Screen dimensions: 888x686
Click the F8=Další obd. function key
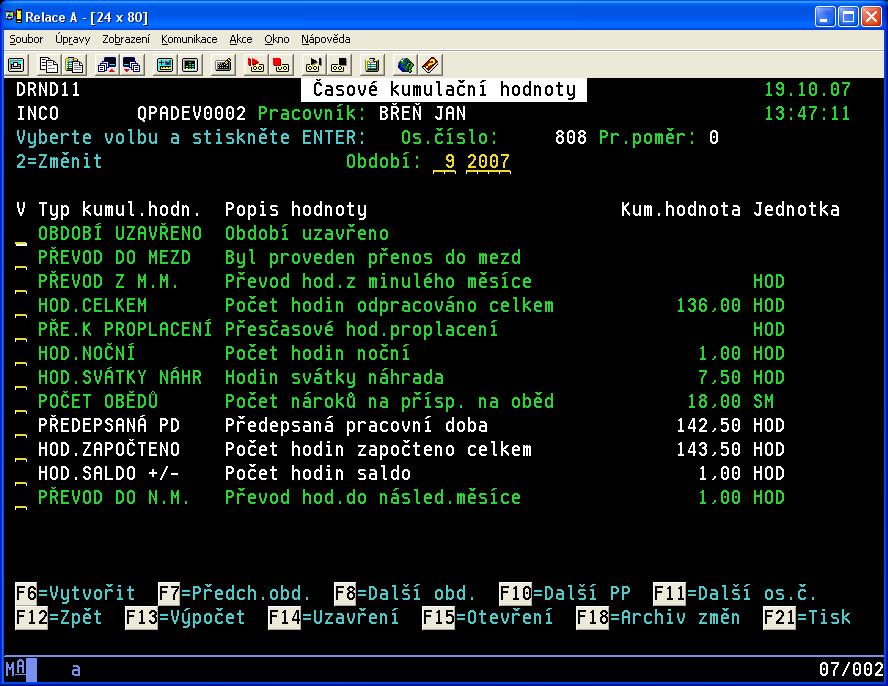pos(403,593)
